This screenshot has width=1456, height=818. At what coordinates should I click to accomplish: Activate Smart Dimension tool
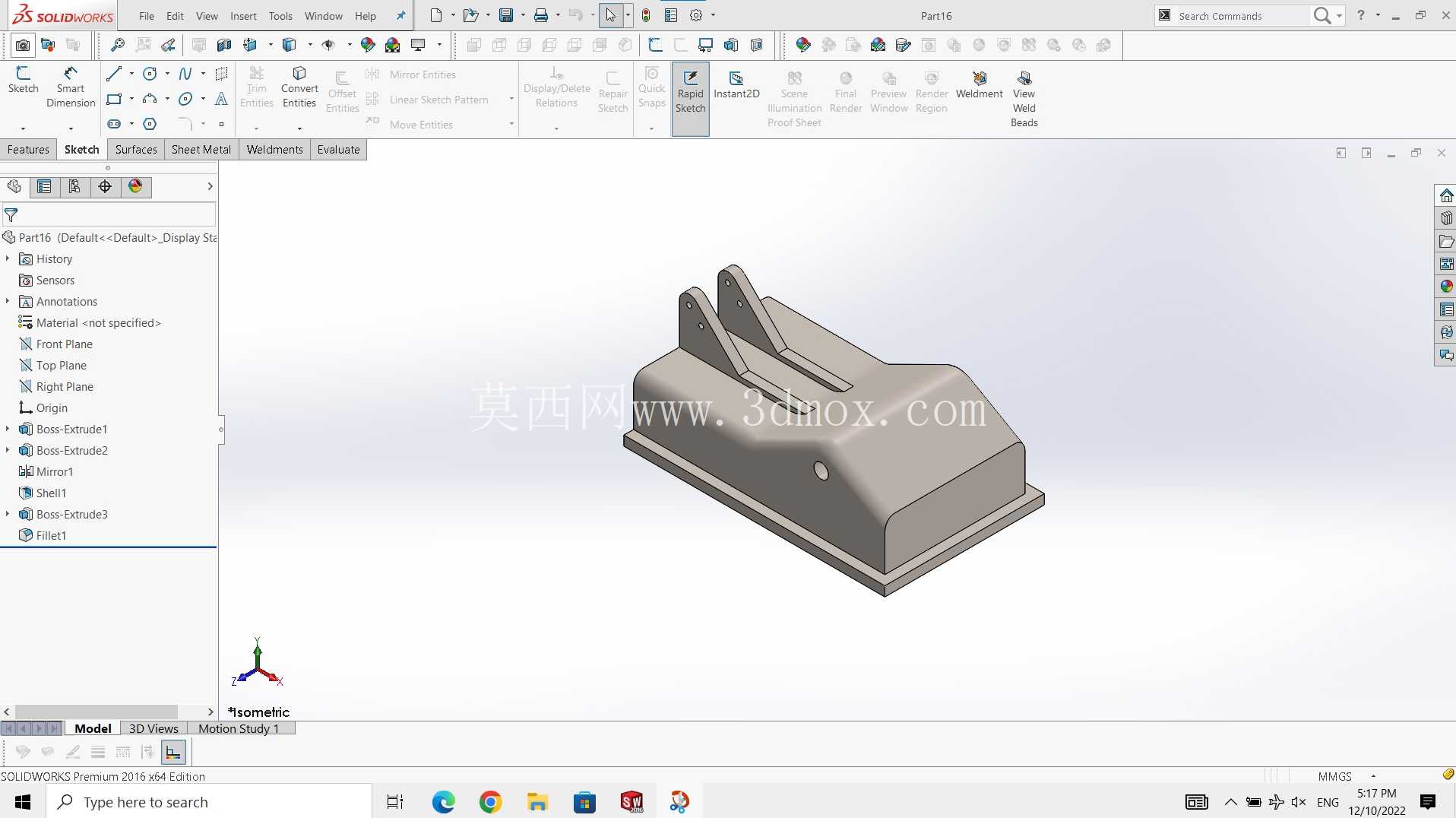coord(71,87)
